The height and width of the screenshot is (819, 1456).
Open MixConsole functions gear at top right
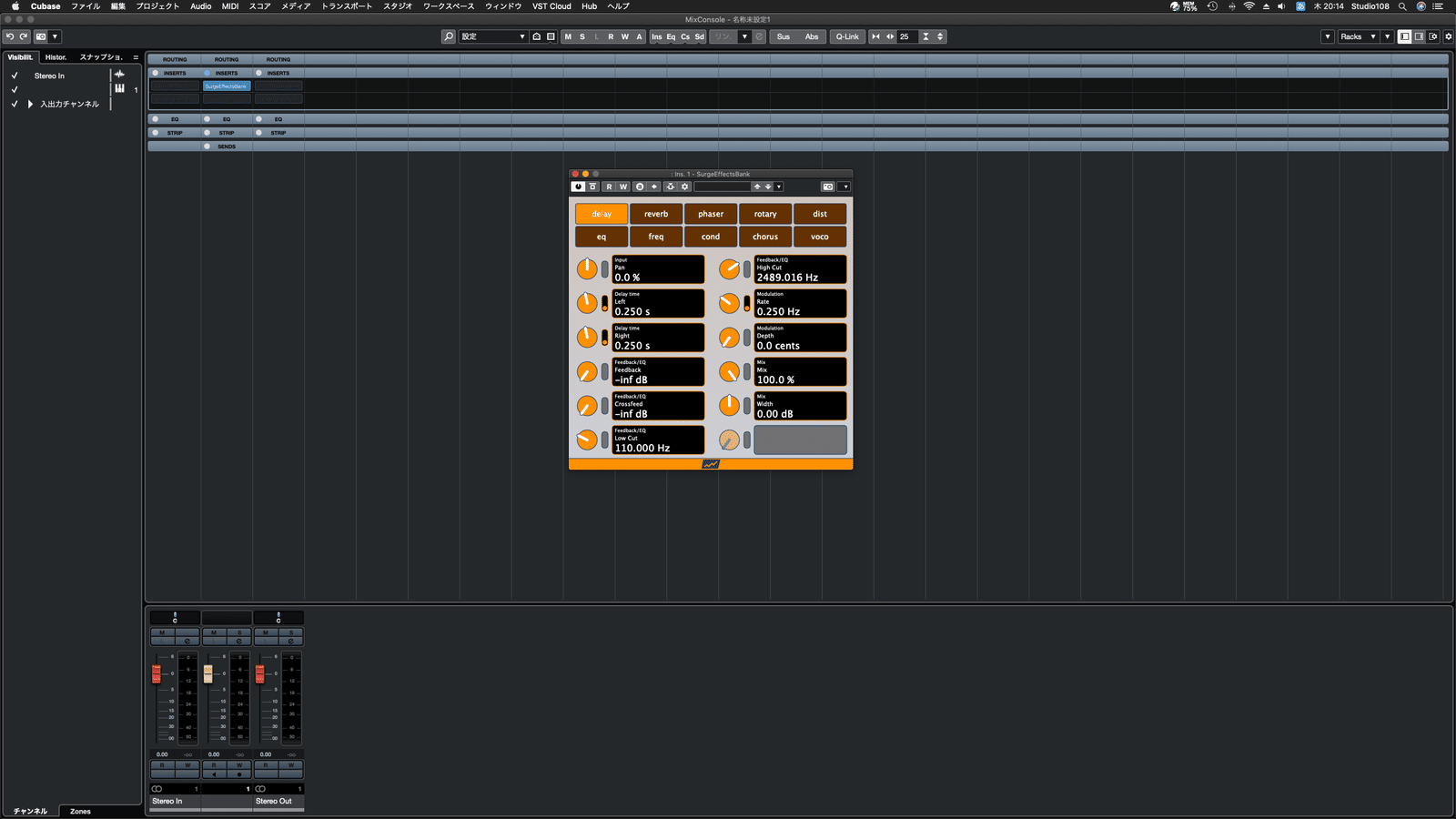[1449, 36]
